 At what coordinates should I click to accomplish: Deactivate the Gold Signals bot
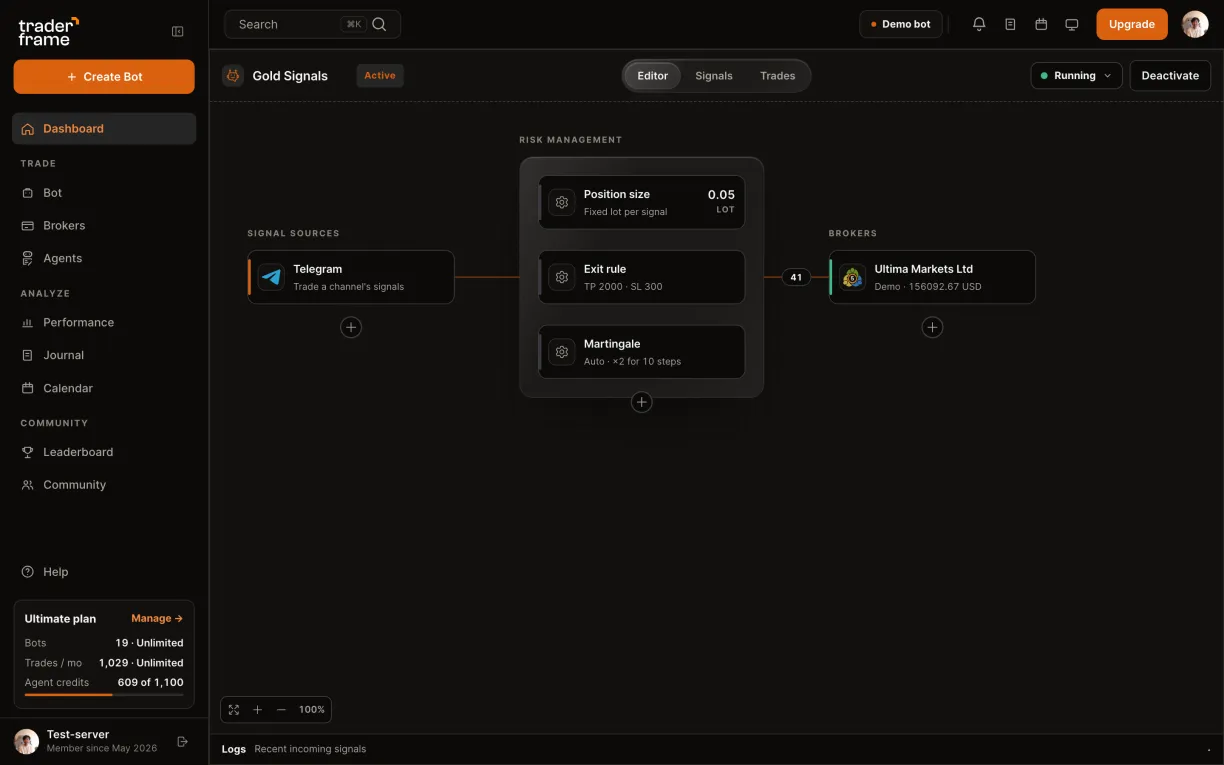[1170, 75]
